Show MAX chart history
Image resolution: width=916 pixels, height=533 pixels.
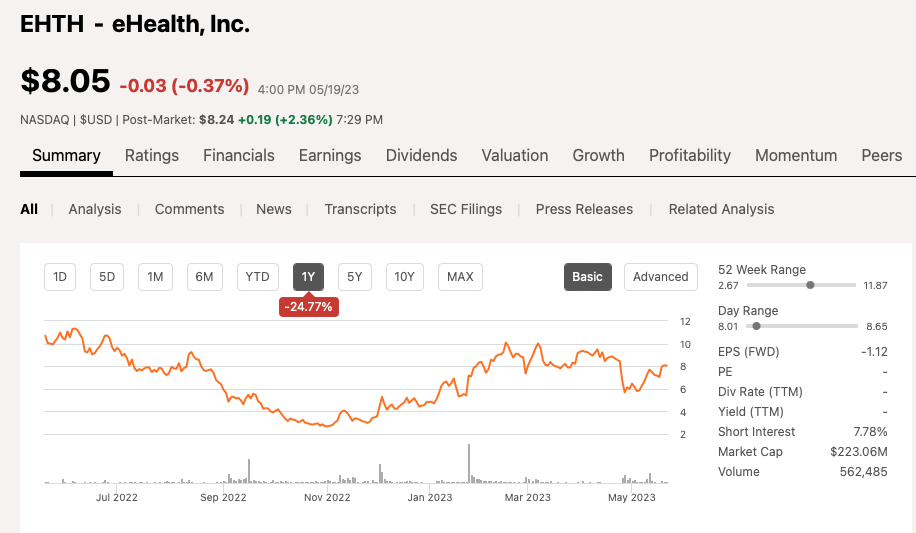point(460,277)
